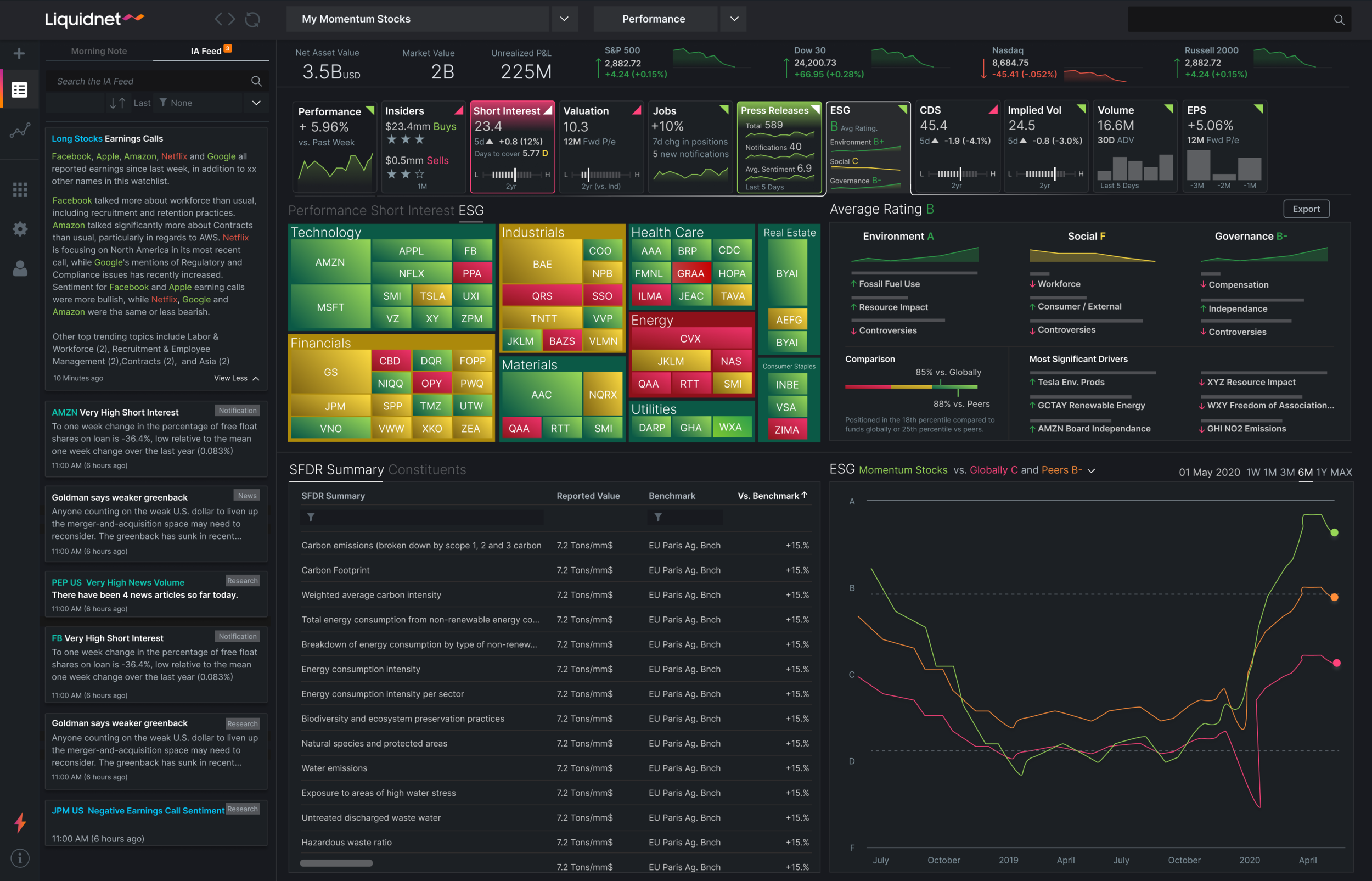Screen dimensions: 1372x881
Task: Open ESG comparison chevron after Peers B-
Action: (x=1091, y=471)
